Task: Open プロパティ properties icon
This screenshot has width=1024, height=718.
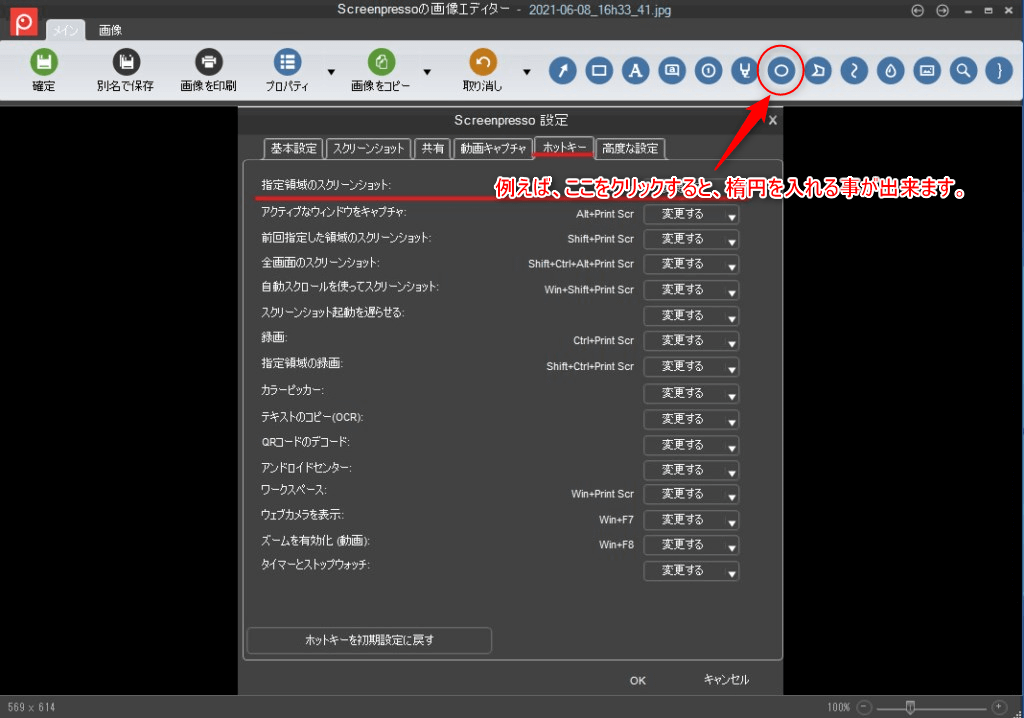Action: point(287,62)
